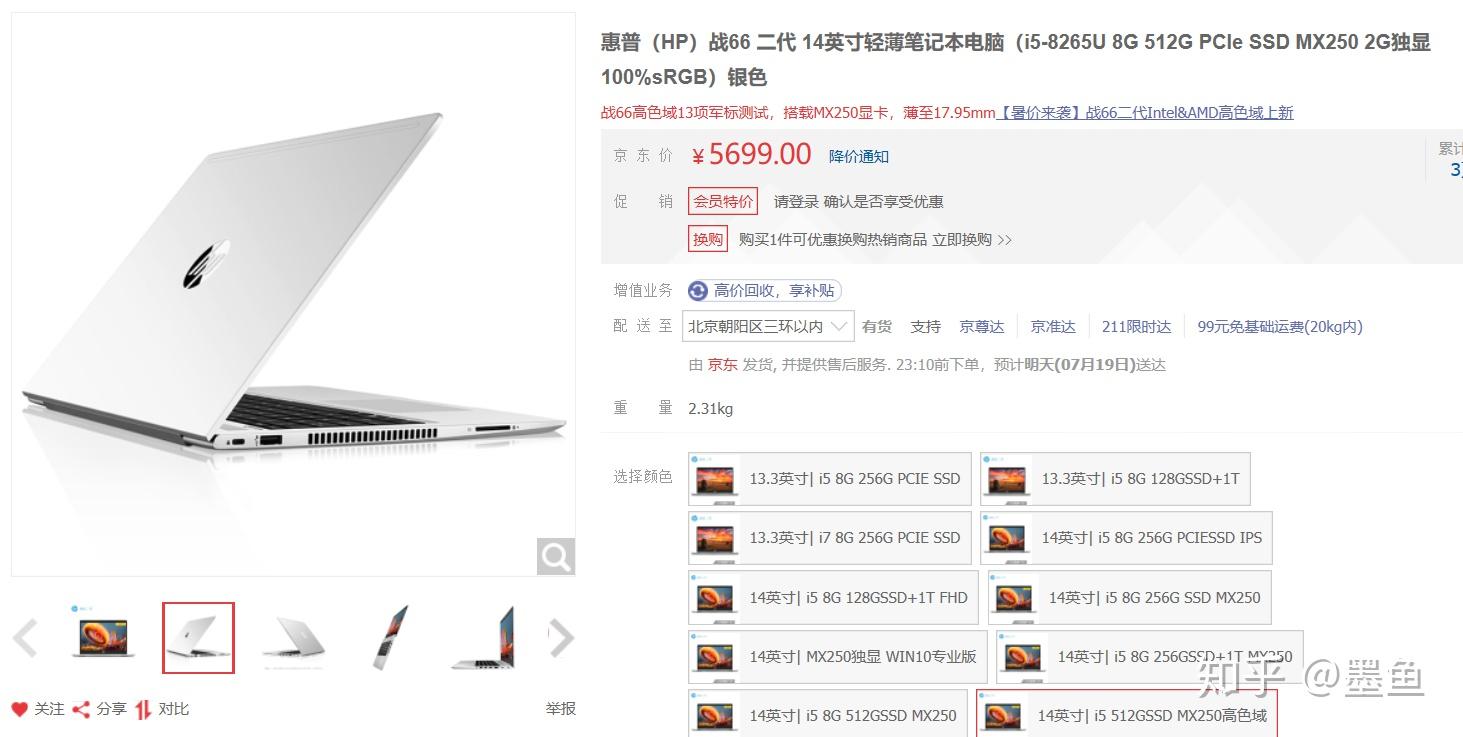This screenshot has width=1463, height=737.
Task: Expand 立即换购 promotion arrows
Action: pos(1004,240)
